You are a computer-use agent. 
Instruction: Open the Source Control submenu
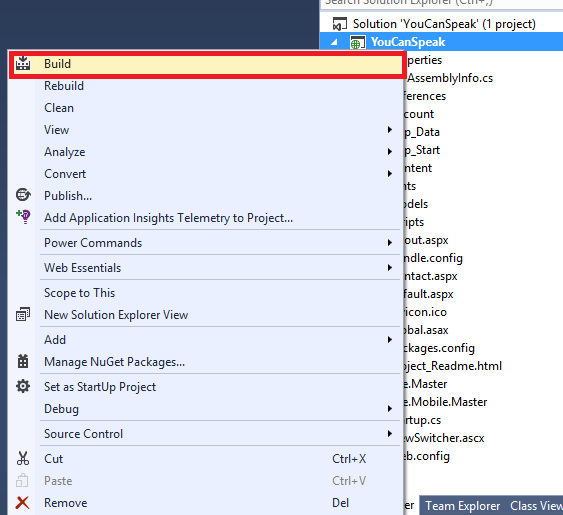[x=205, y=433]
